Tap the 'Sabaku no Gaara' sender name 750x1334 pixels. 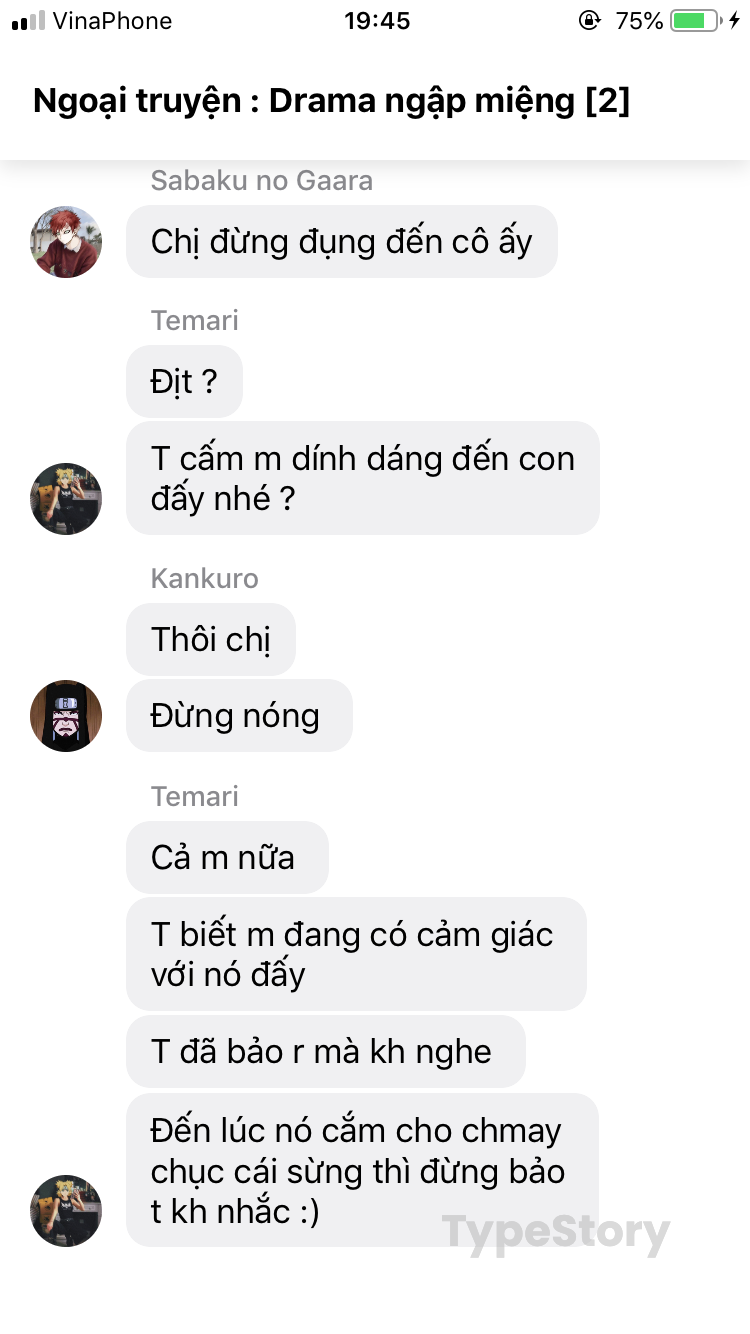[262, 181]
